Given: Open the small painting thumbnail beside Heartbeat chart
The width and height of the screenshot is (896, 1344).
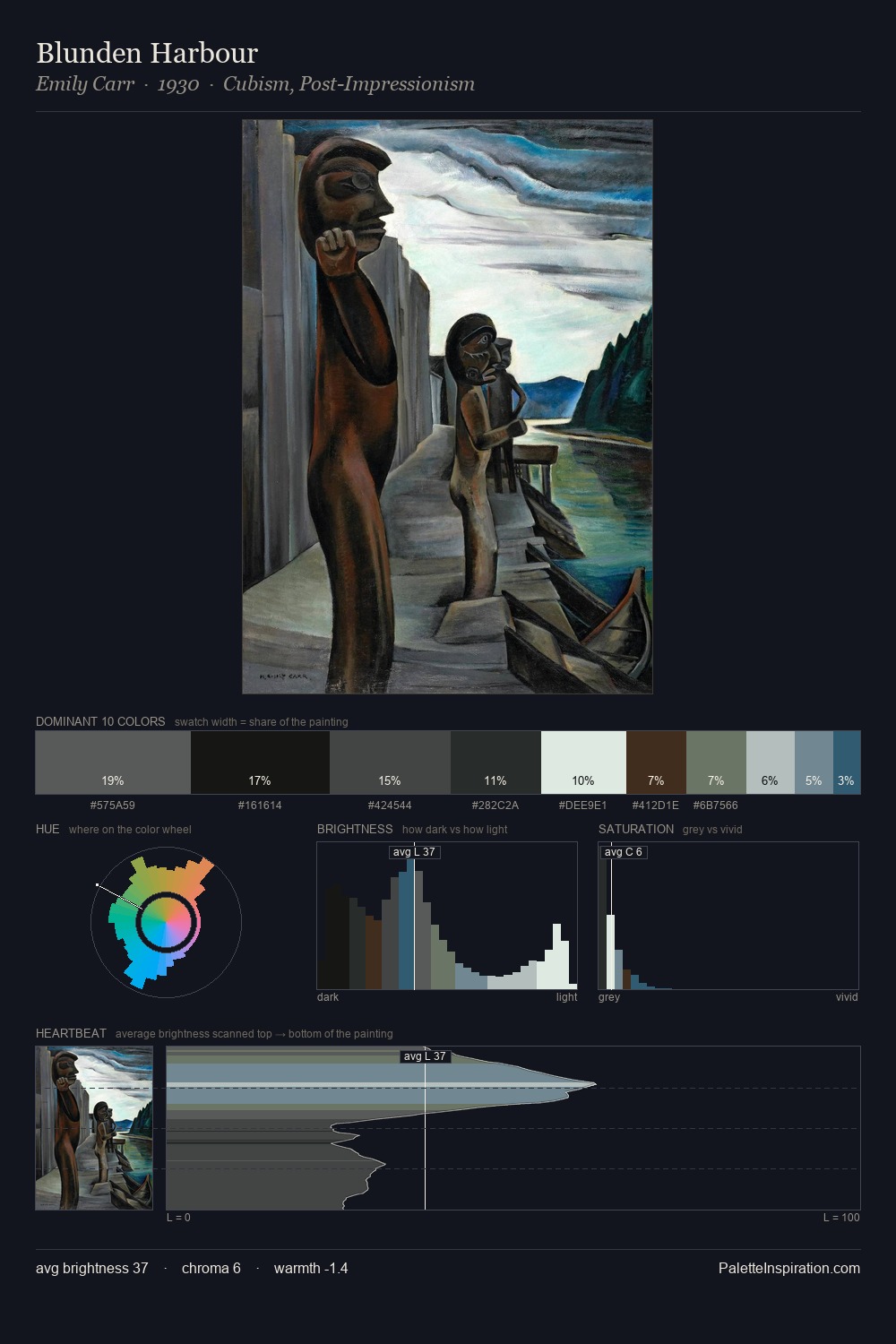Looking at the screenshot, I should coord(94,1128).
